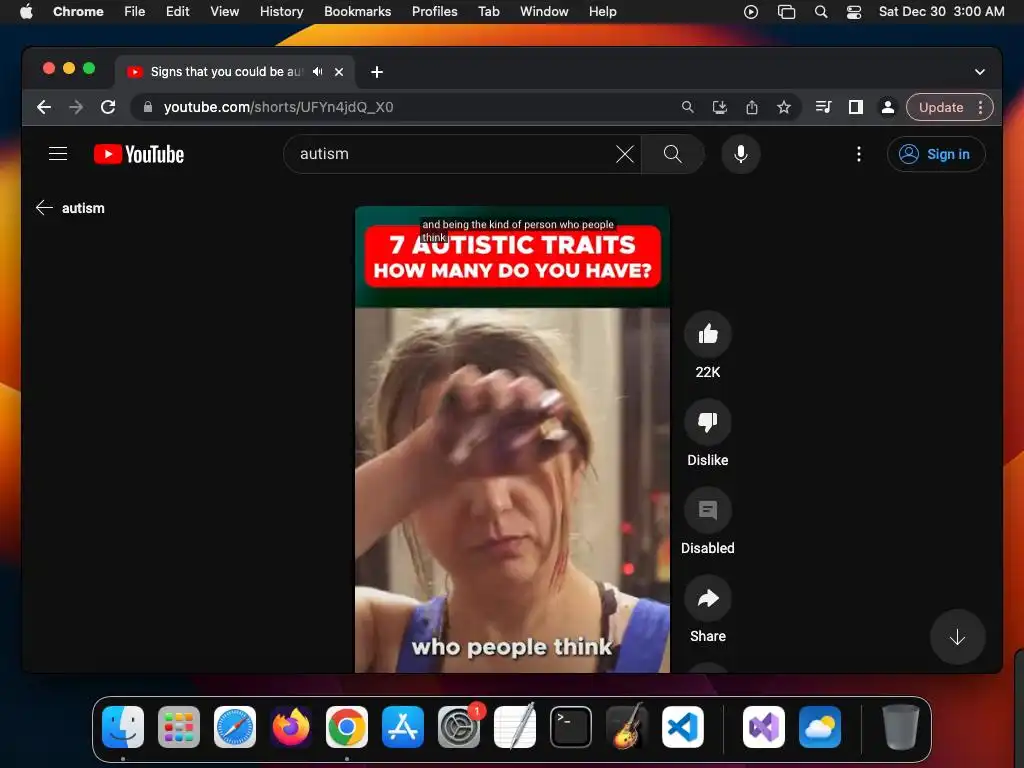Open Terminal from the dock
Screen dimensions: 1024x768
[x=571, y=727]
